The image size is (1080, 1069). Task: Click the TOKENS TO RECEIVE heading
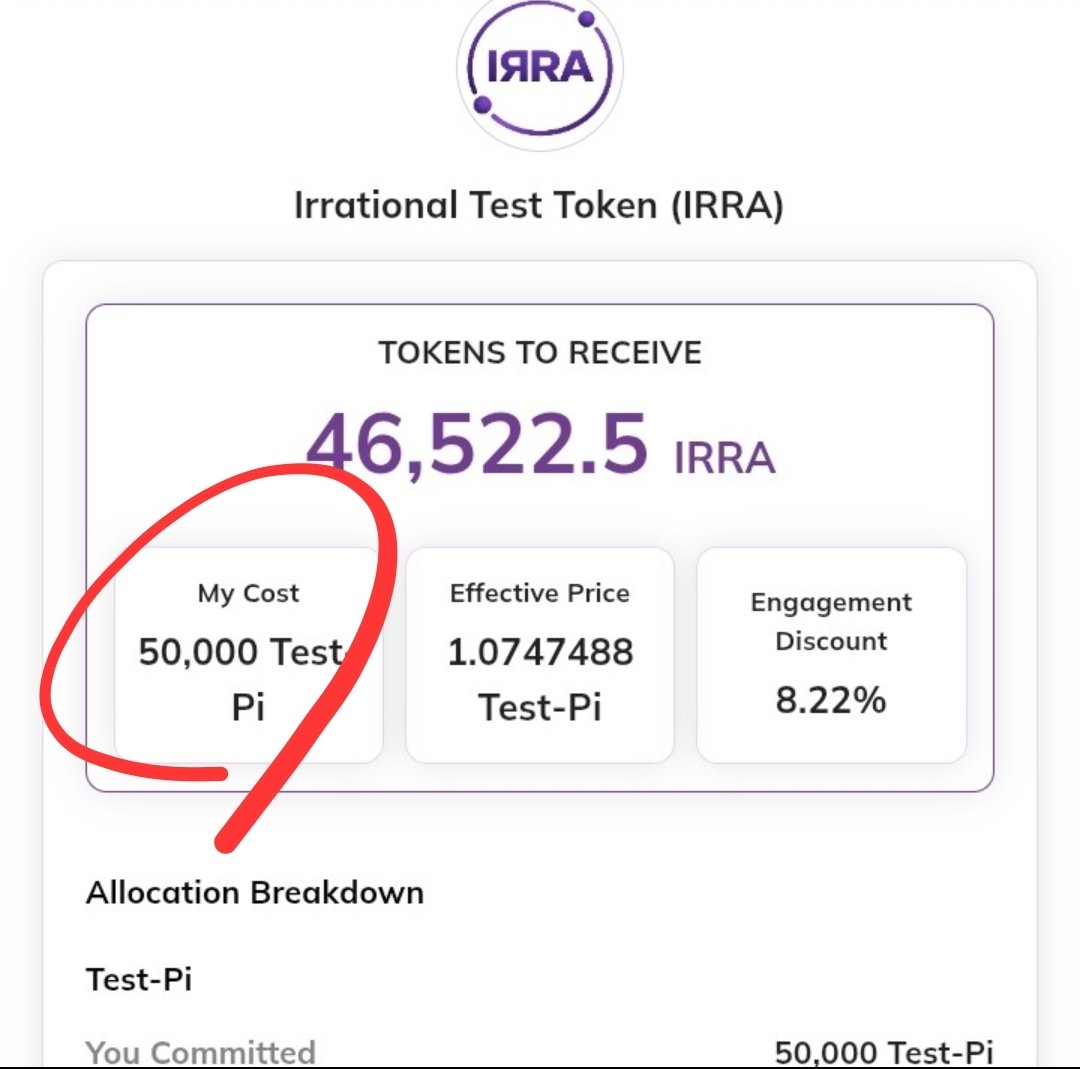point(539,352)
